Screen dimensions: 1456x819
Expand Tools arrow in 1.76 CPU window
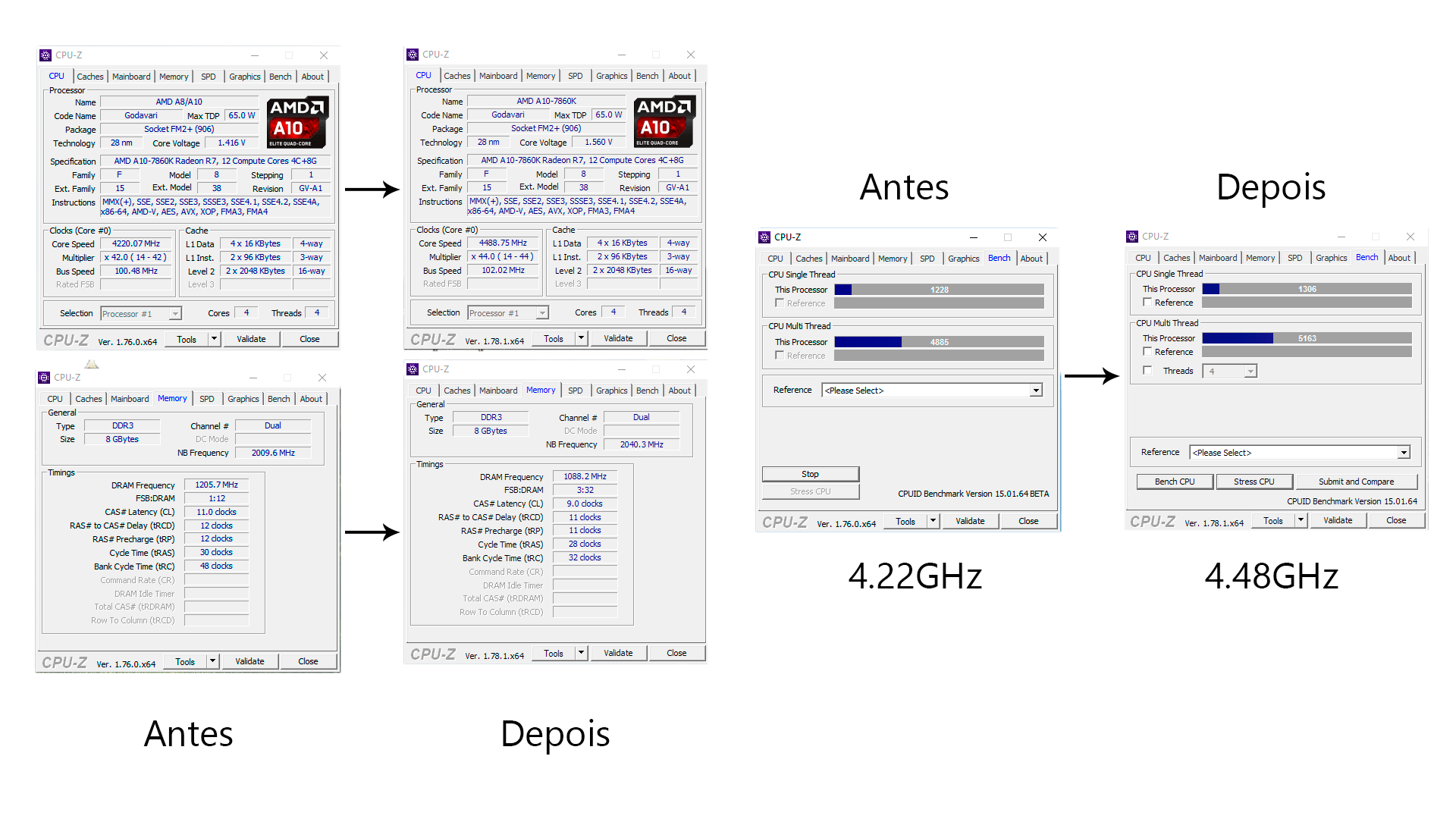(215, 340)
